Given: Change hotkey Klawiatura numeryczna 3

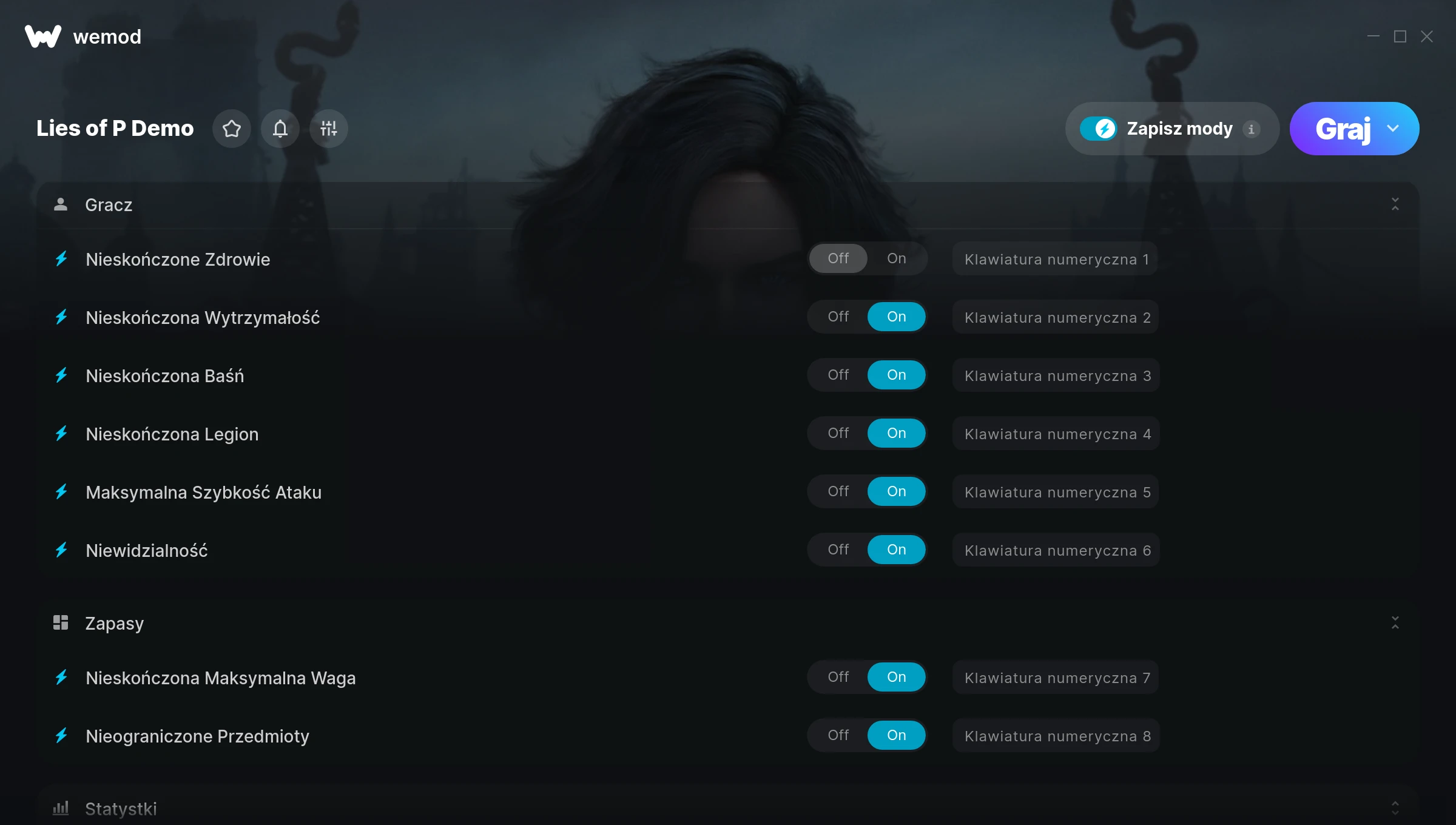Looking at the screenshot, I should click(x=1056, y=375).
